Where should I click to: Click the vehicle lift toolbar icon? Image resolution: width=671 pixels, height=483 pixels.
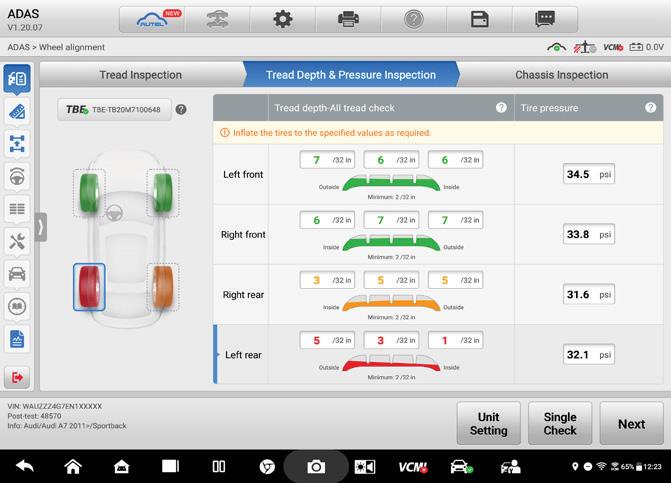pos(218,20)
